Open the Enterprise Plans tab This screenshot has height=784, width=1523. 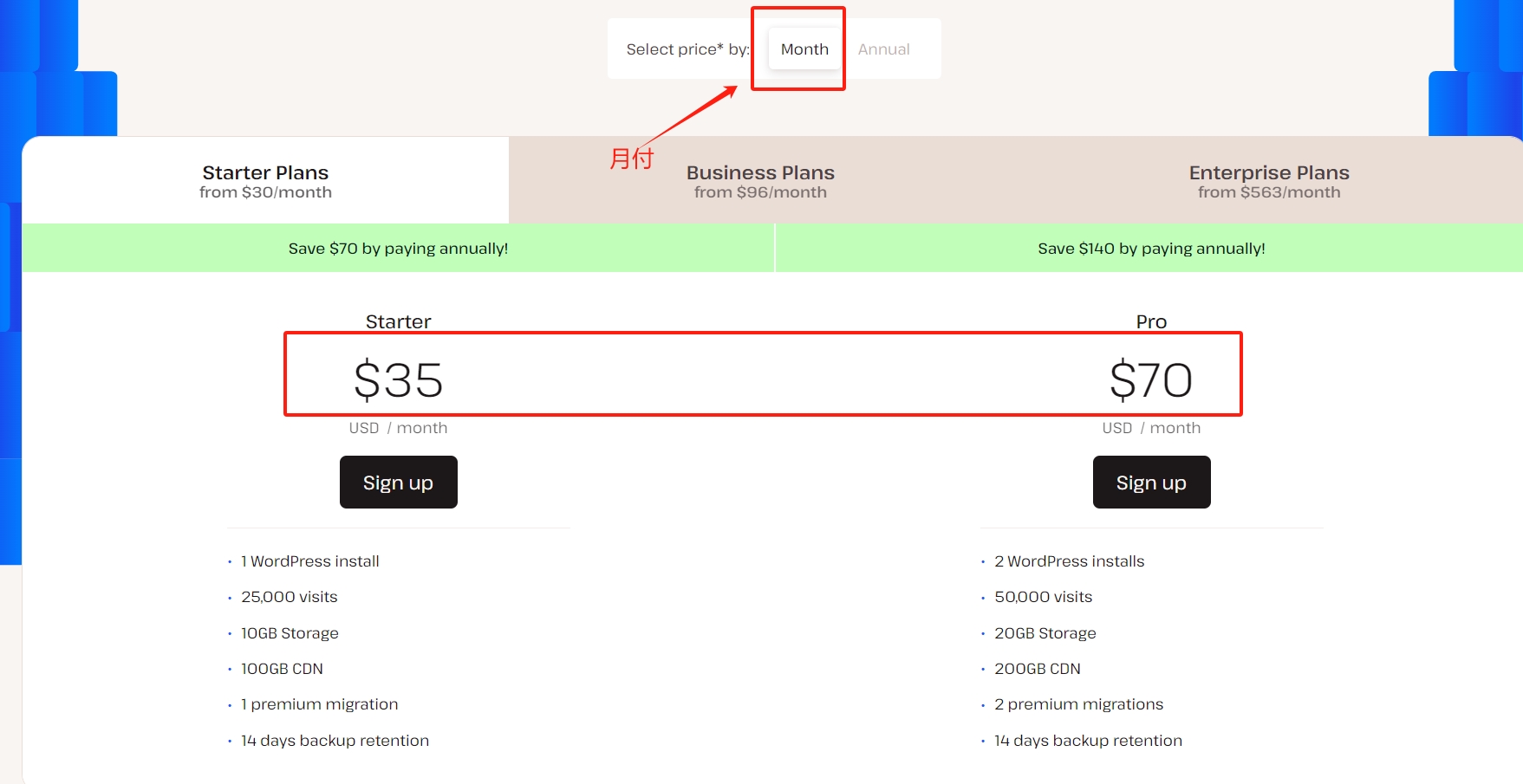(1268, 181)
